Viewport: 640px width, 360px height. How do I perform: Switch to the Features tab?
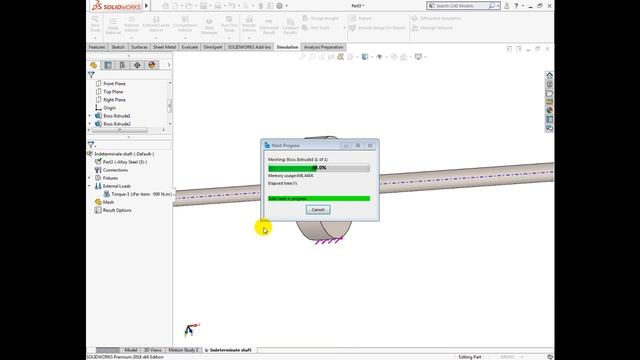click(x=97, y=47)
